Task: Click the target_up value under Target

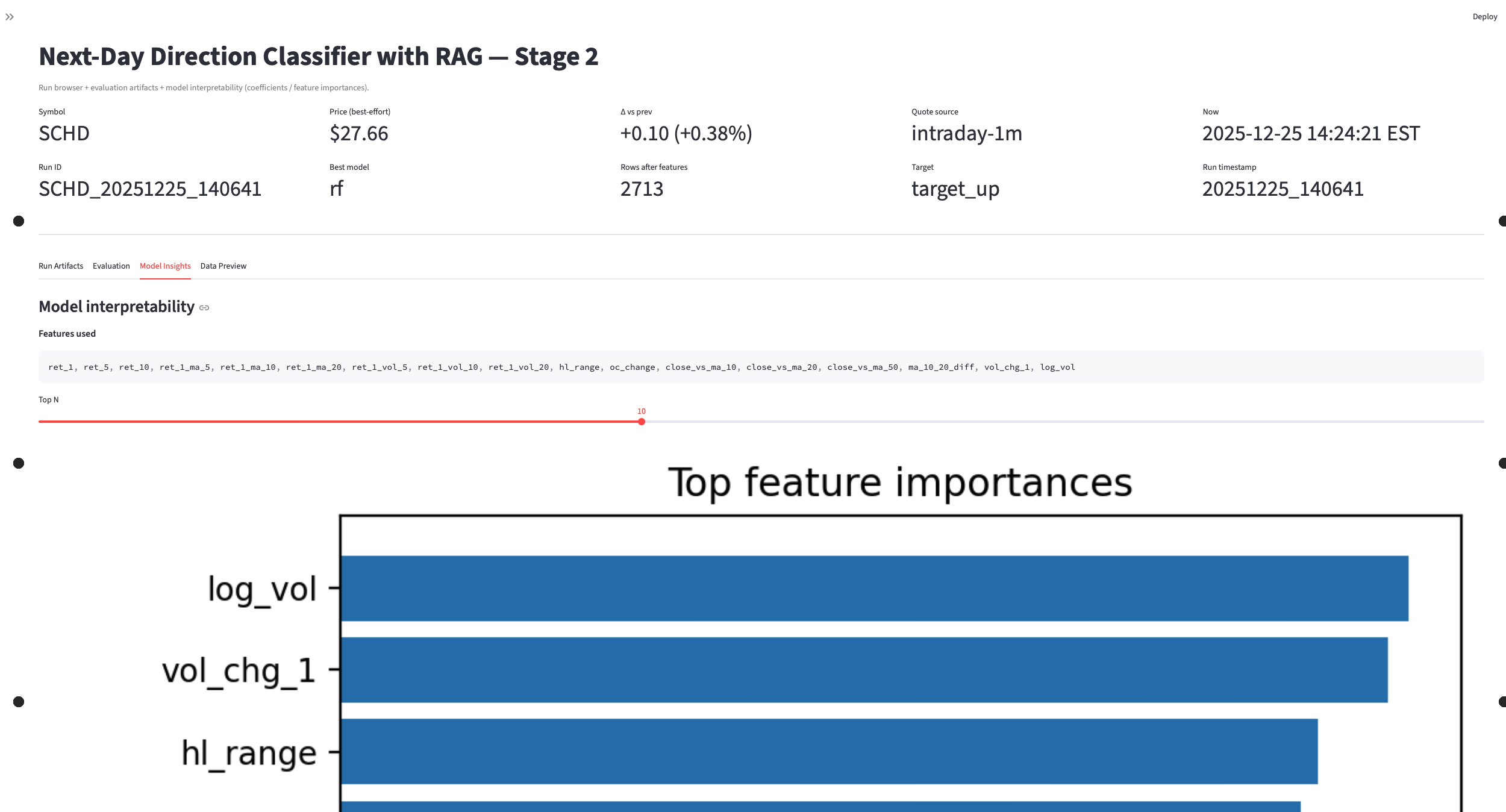Action: [955, 189]
